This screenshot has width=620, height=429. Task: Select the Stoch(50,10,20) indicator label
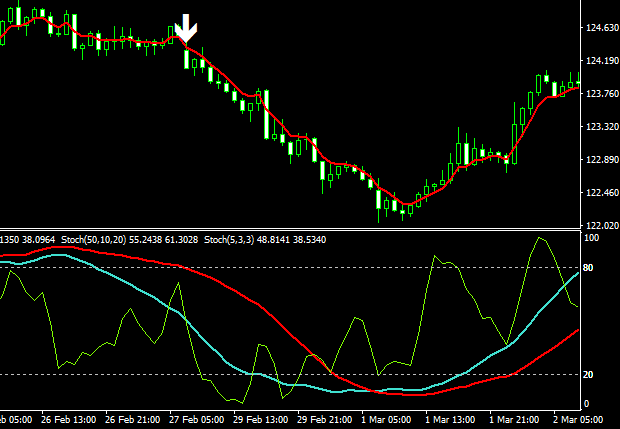102,241
